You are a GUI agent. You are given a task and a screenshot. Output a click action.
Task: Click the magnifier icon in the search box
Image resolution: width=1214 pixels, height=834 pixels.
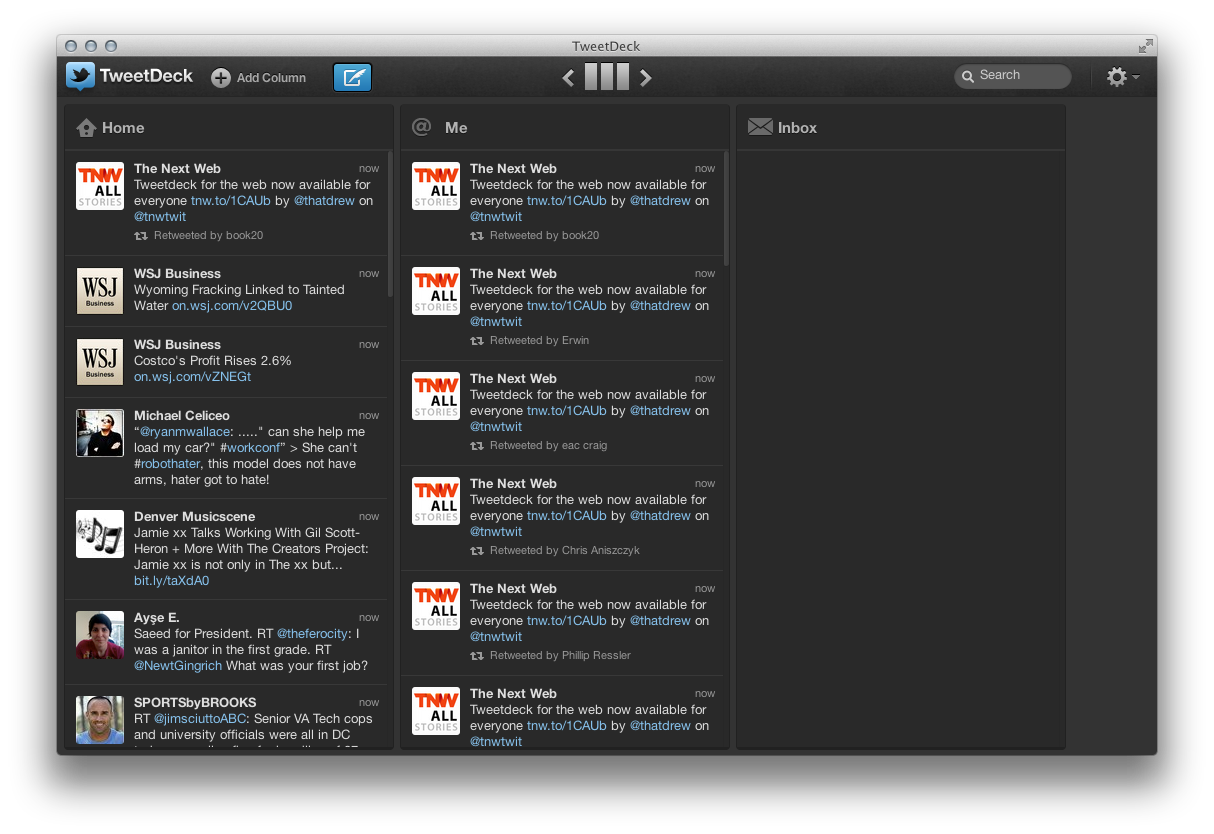point(968,76)
